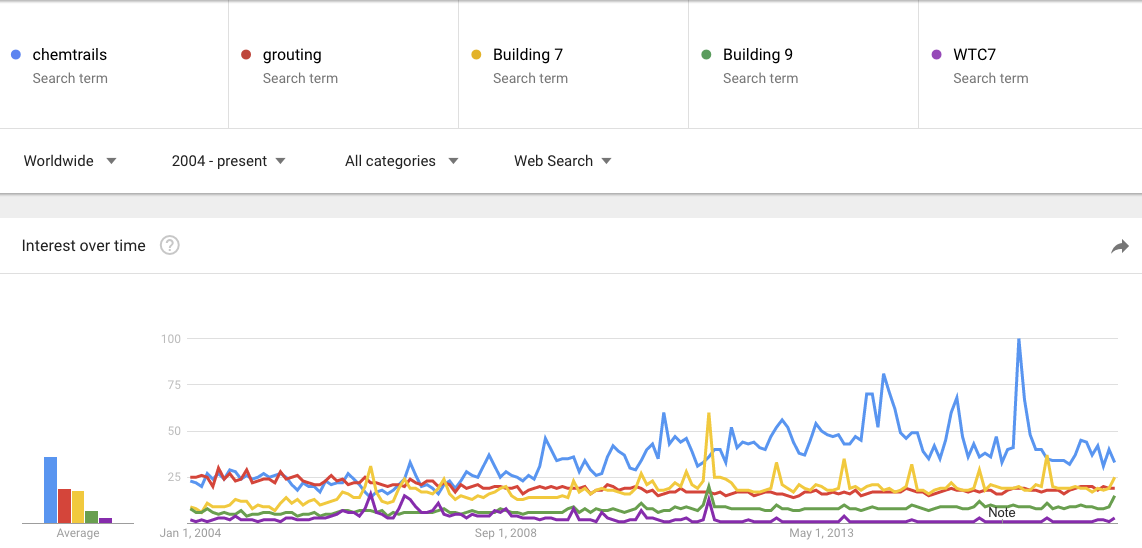Click the Note marker on the chart
The image size is (1142, 548).
coord(1002,512)
